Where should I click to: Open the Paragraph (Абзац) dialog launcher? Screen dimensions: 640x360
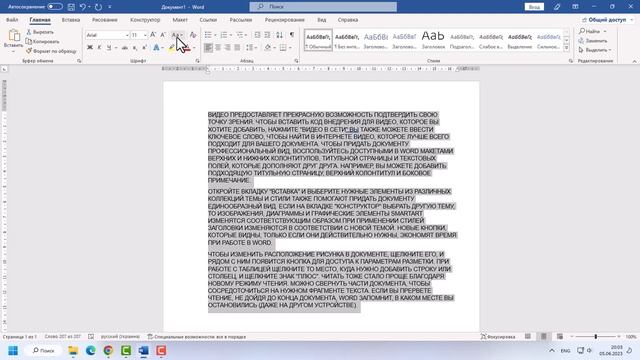[x=296, y=61]
